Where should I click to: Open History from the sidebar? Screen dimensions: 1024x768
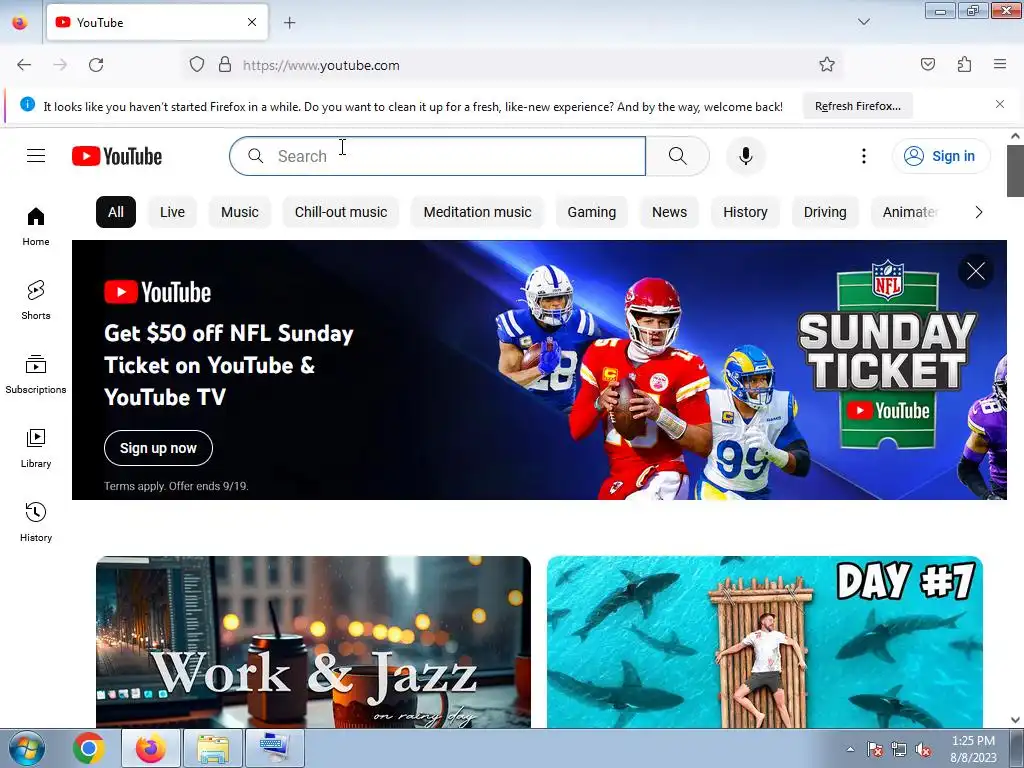click(36, 522)
